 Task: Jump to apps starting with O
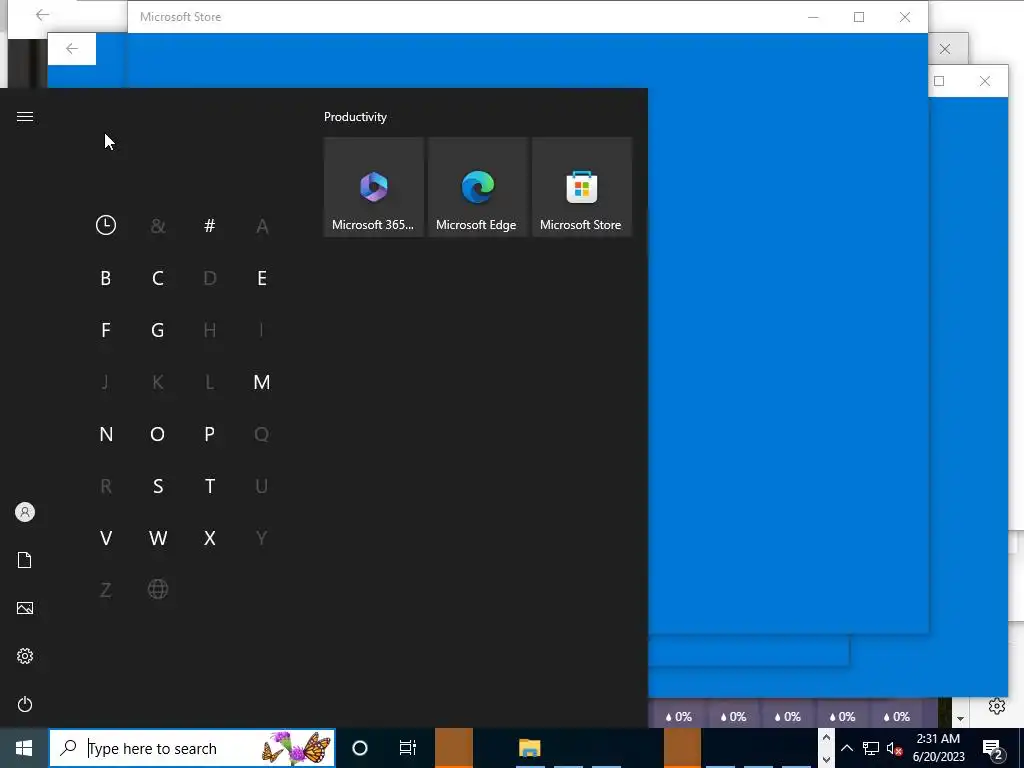pos(157,434)
